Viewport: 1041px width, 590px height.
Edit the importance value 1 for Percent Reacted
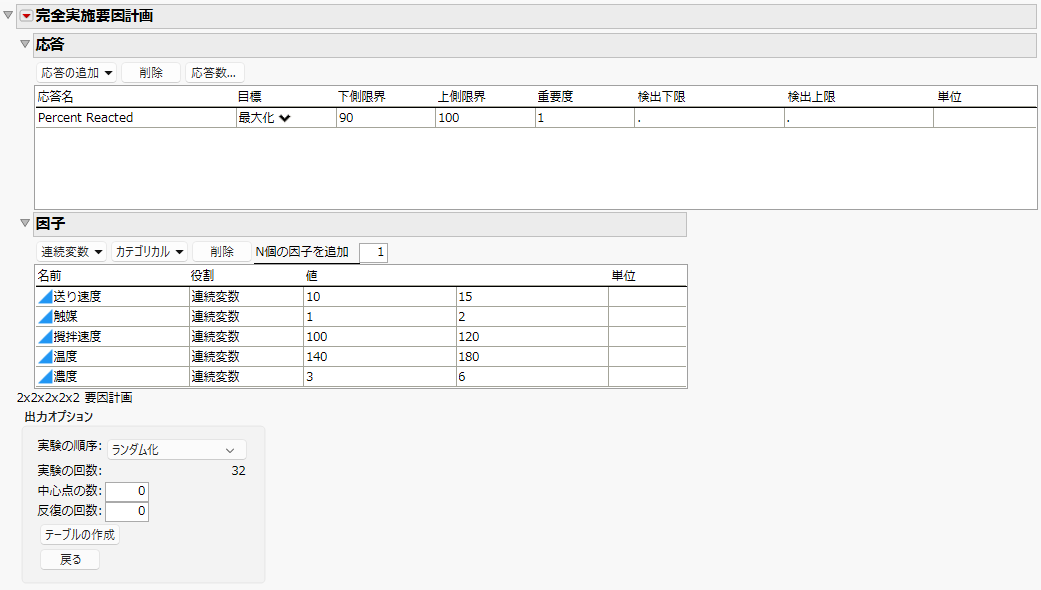coord(585,117)
